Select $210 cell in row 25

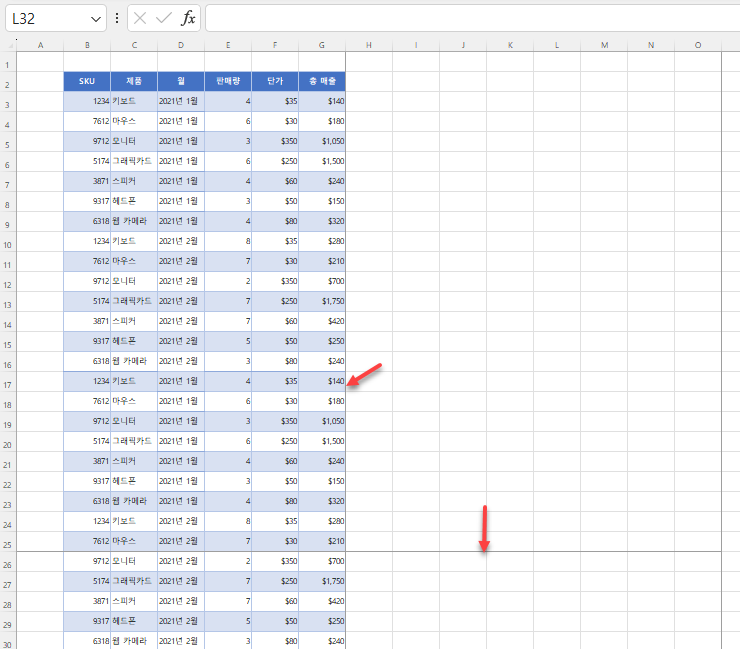(322, 541)
